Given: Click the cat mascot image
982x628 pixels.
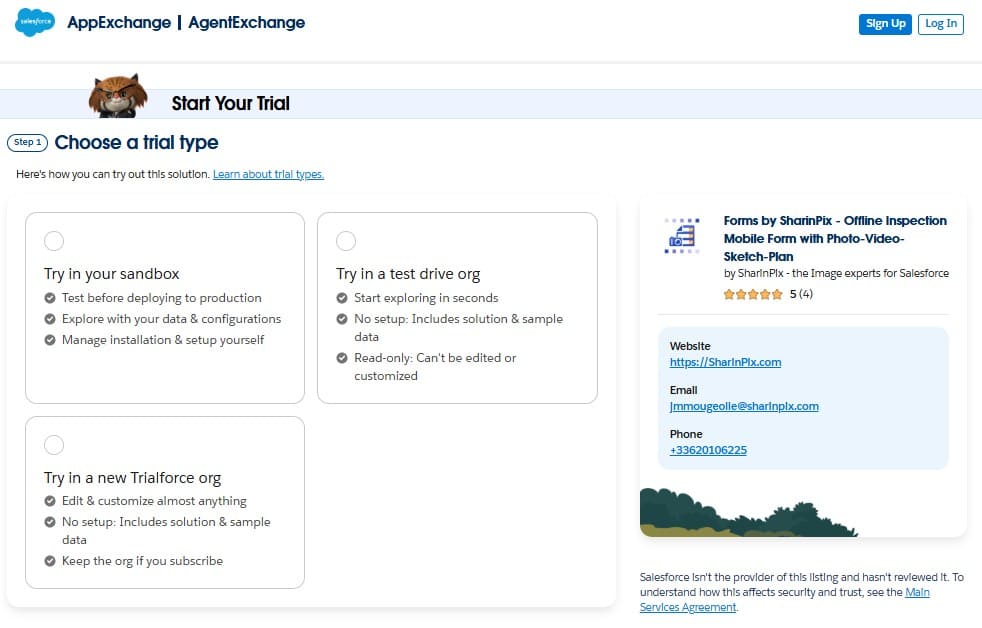Looking at the screenshot, I should pos(118,96).
